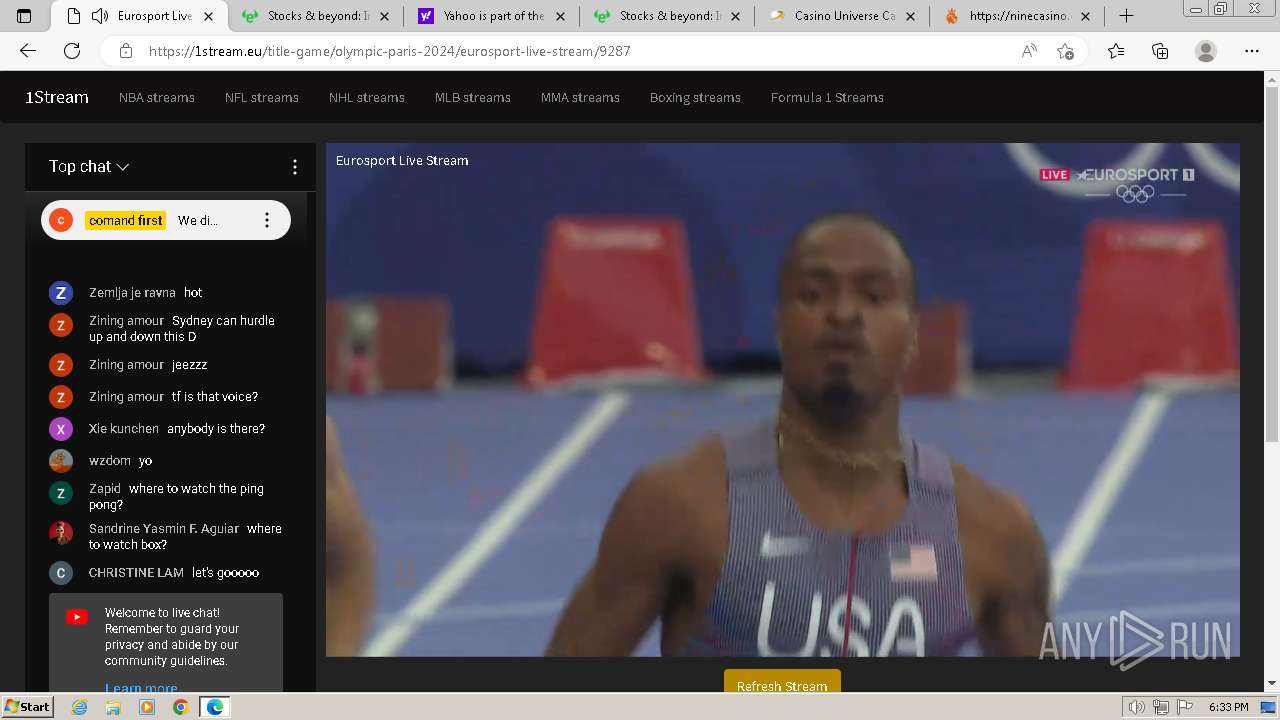Image resolution: width=1280 pixels, height=720 pixels.
Task: Open NHL streams page
Action: click(x=367, y=97)
